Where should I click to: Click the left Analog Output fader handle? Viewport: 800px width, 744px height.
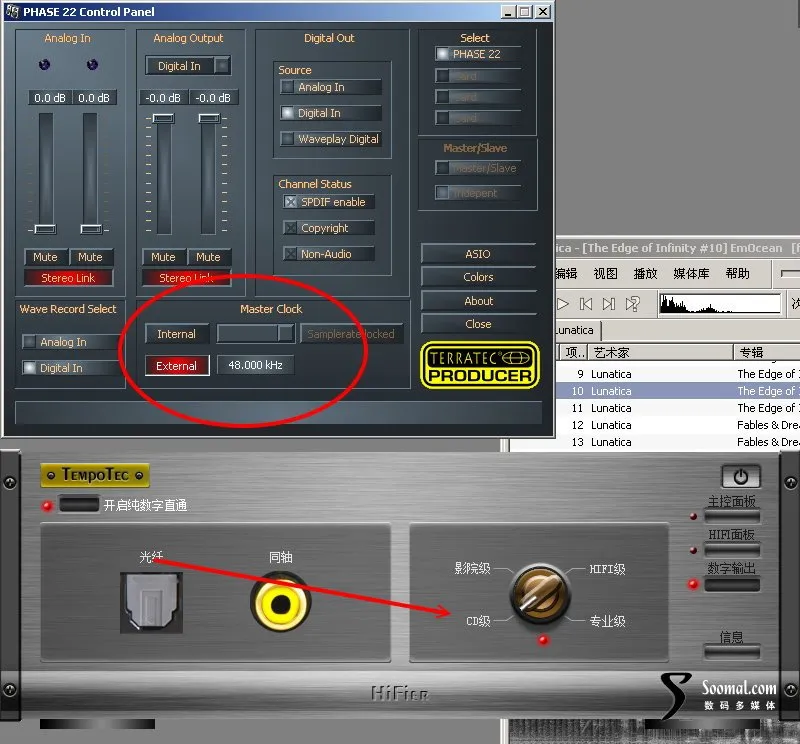coord(163,118)
